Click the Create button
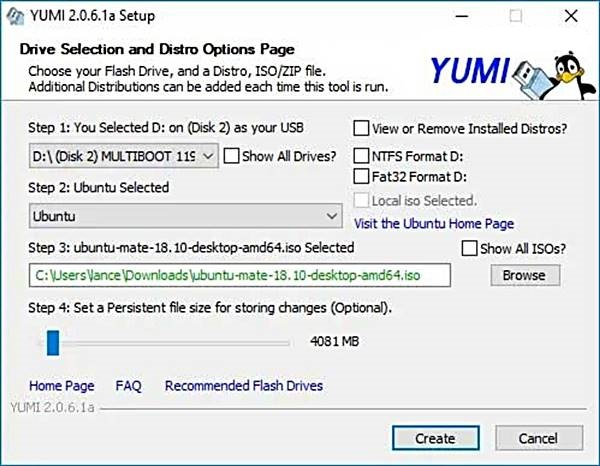This screenshot has height=466, width=600. pyautogui.click(x=435, y=438)
